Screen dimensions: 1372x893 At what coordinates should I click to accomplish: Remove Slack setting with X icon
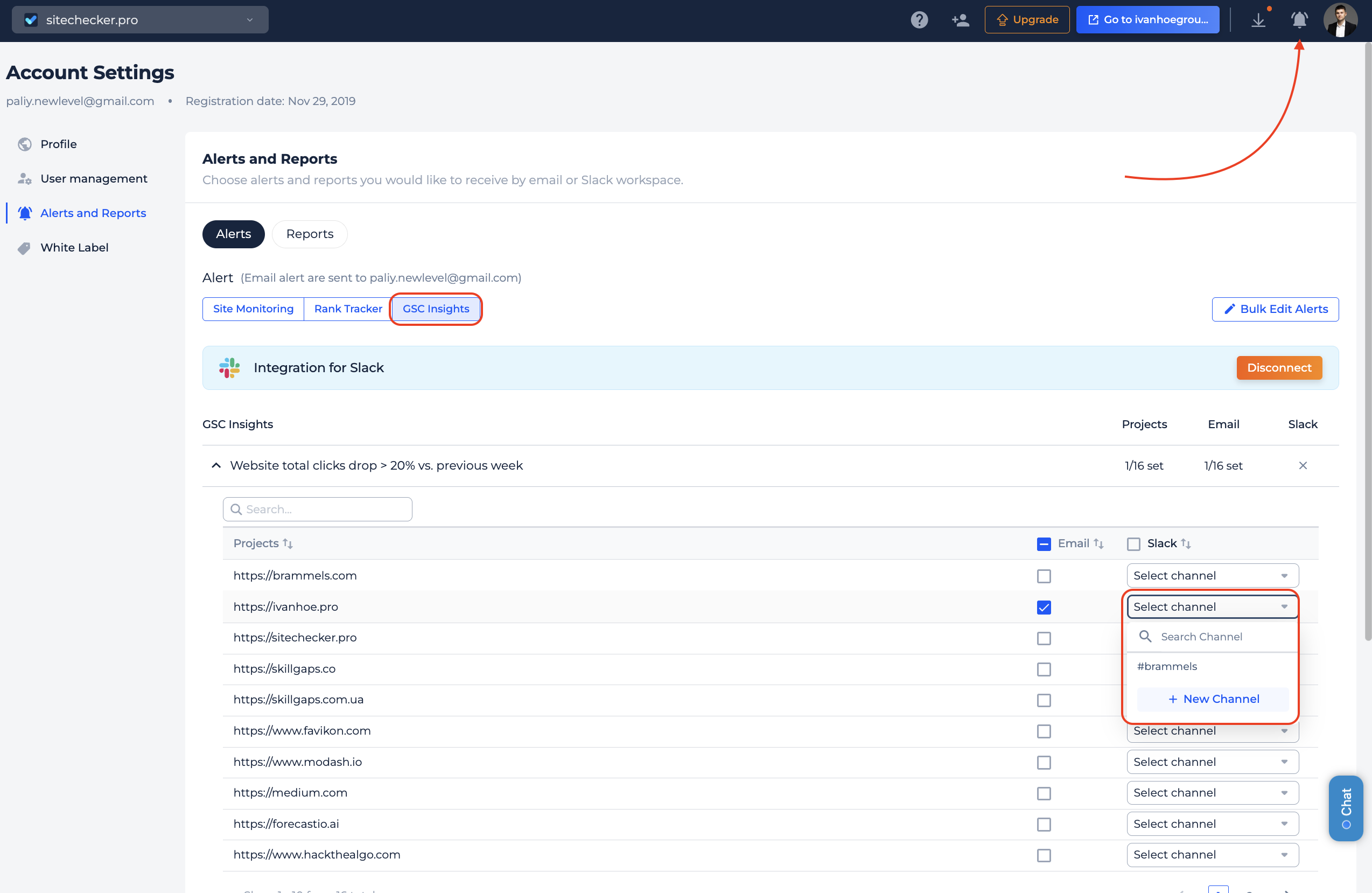[x=1302, y=465]
